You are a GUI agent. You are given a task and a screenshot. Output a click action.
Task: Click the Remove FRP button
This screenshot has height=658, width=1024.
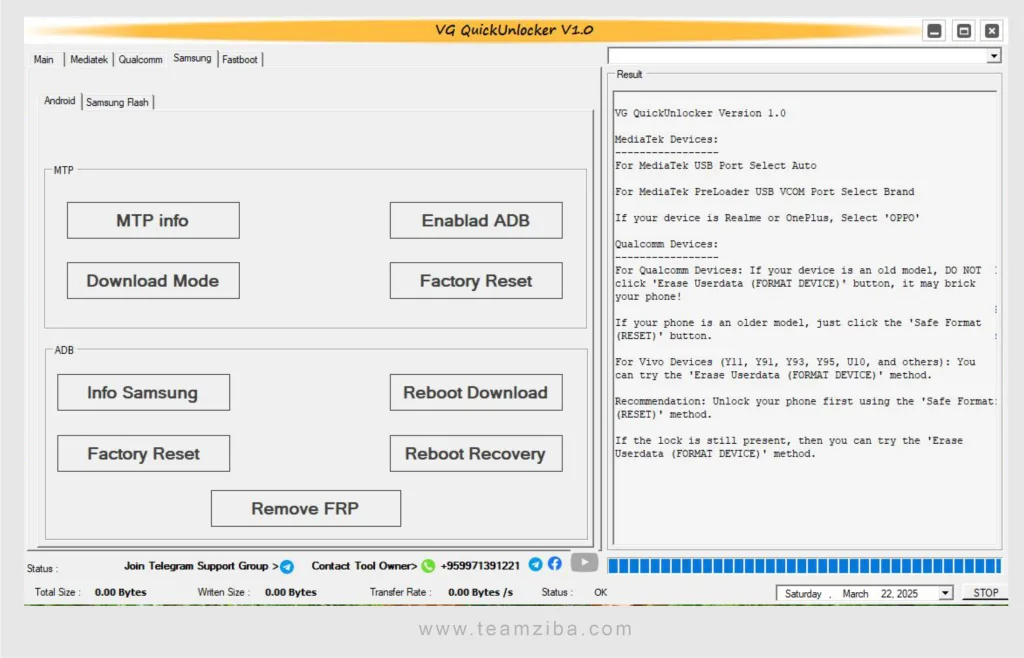click(x=306, y=509)
